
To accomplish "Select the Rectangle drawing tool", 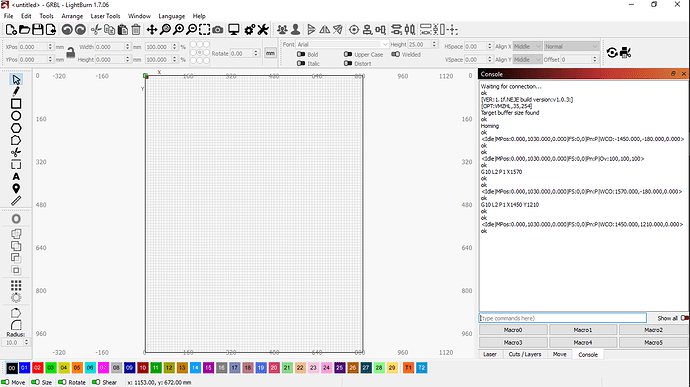I will 16,104.
